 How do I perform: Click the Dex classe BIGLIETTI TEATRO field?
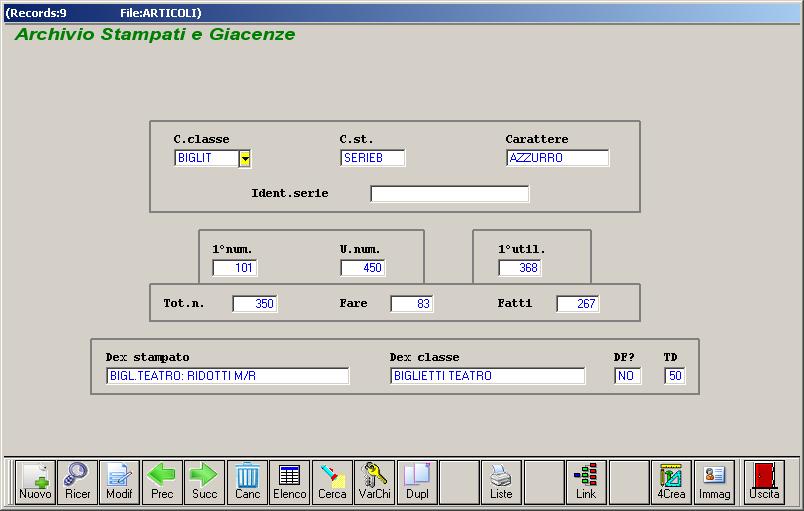[x=488, y=376]
